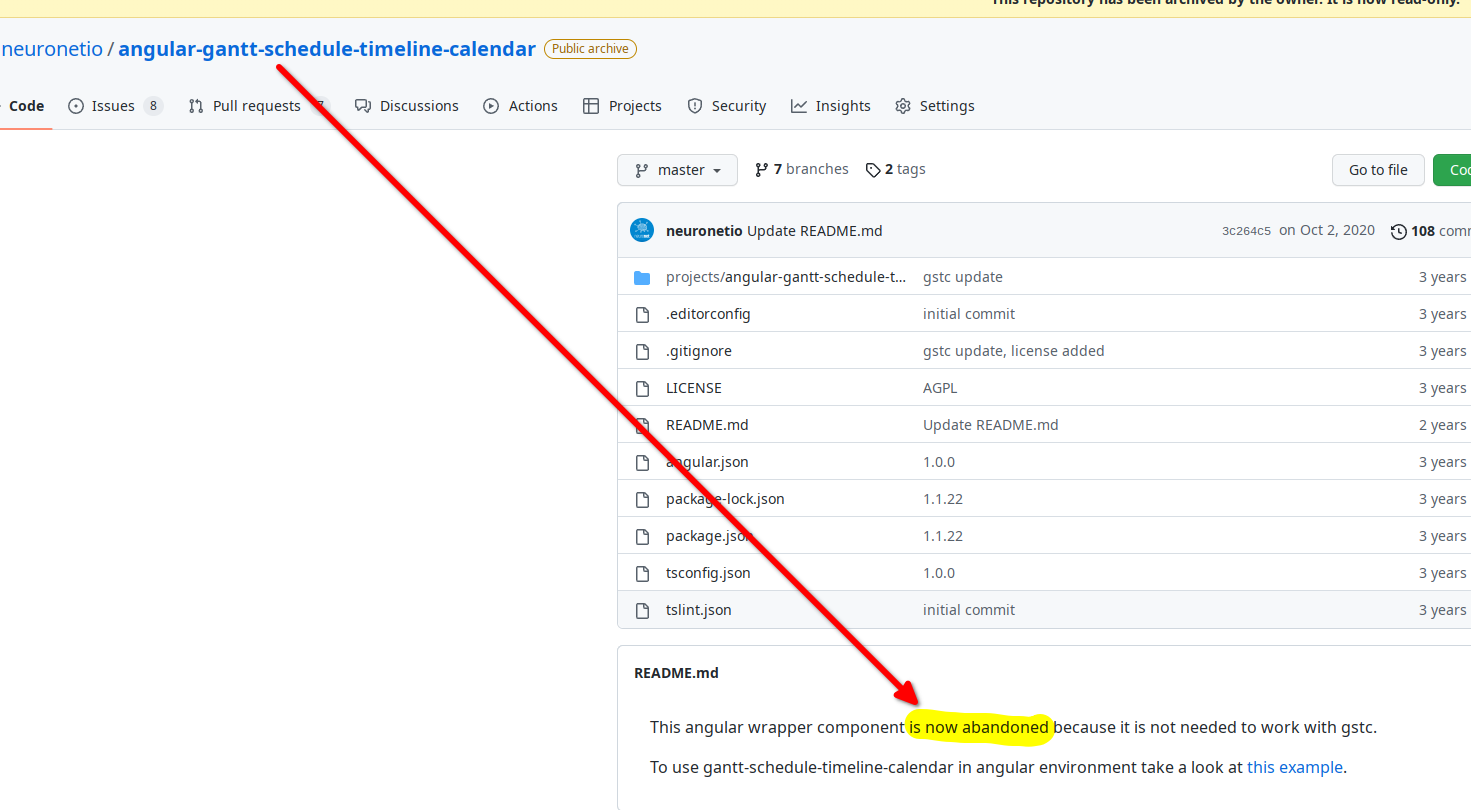This screenshot has width=1471, height=810.
Task: Click the pull requests merge icon
Action: 194,105
